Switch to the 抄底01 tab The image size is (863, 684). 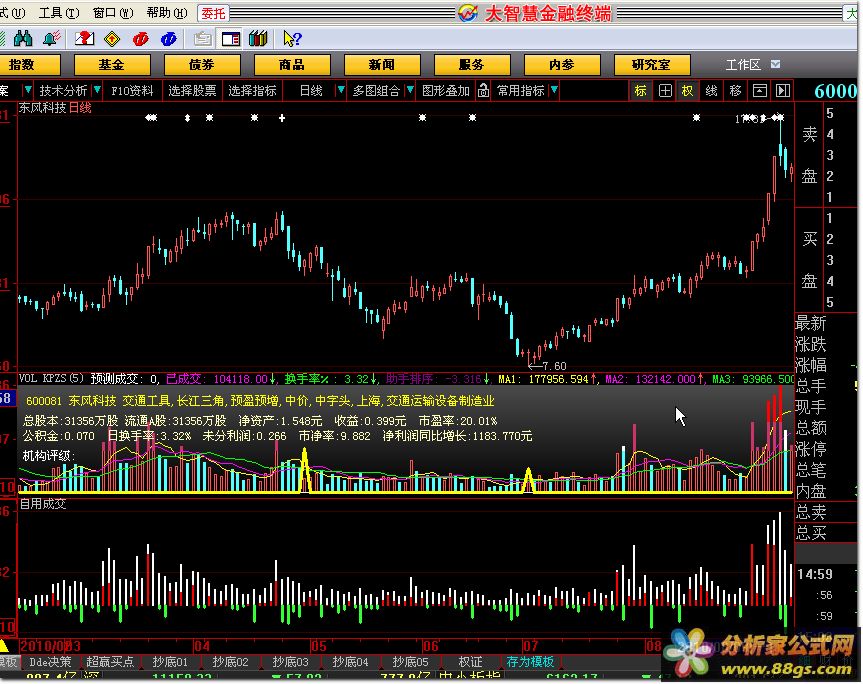170,661
